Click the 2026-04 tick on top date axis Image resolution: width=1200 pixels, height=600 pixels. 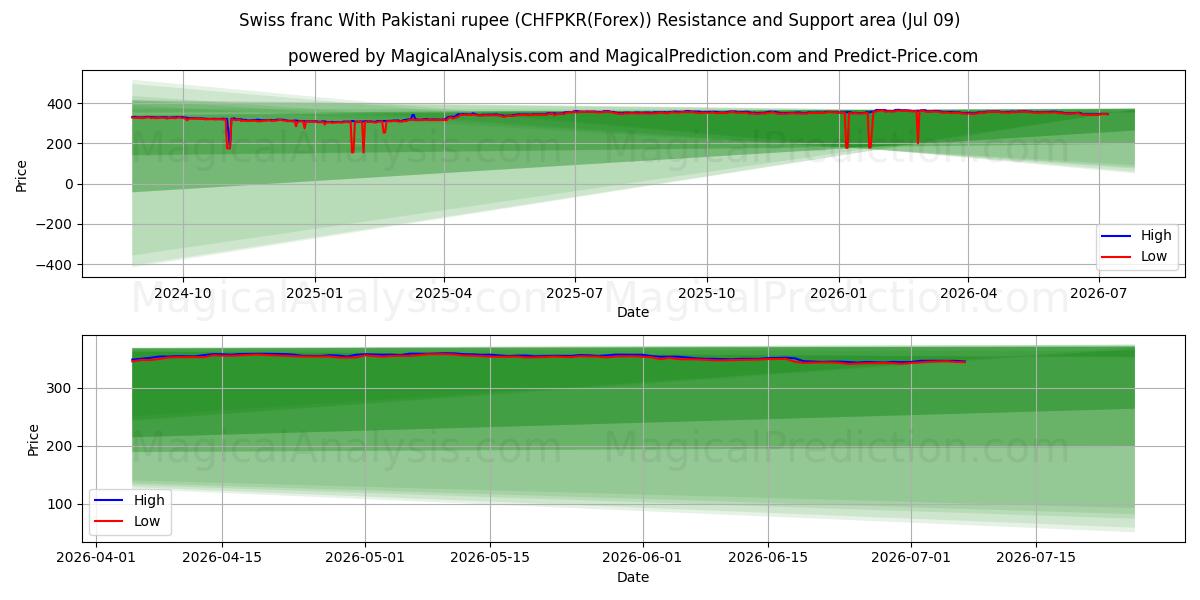pyautogui.click(x=968, y=292)
